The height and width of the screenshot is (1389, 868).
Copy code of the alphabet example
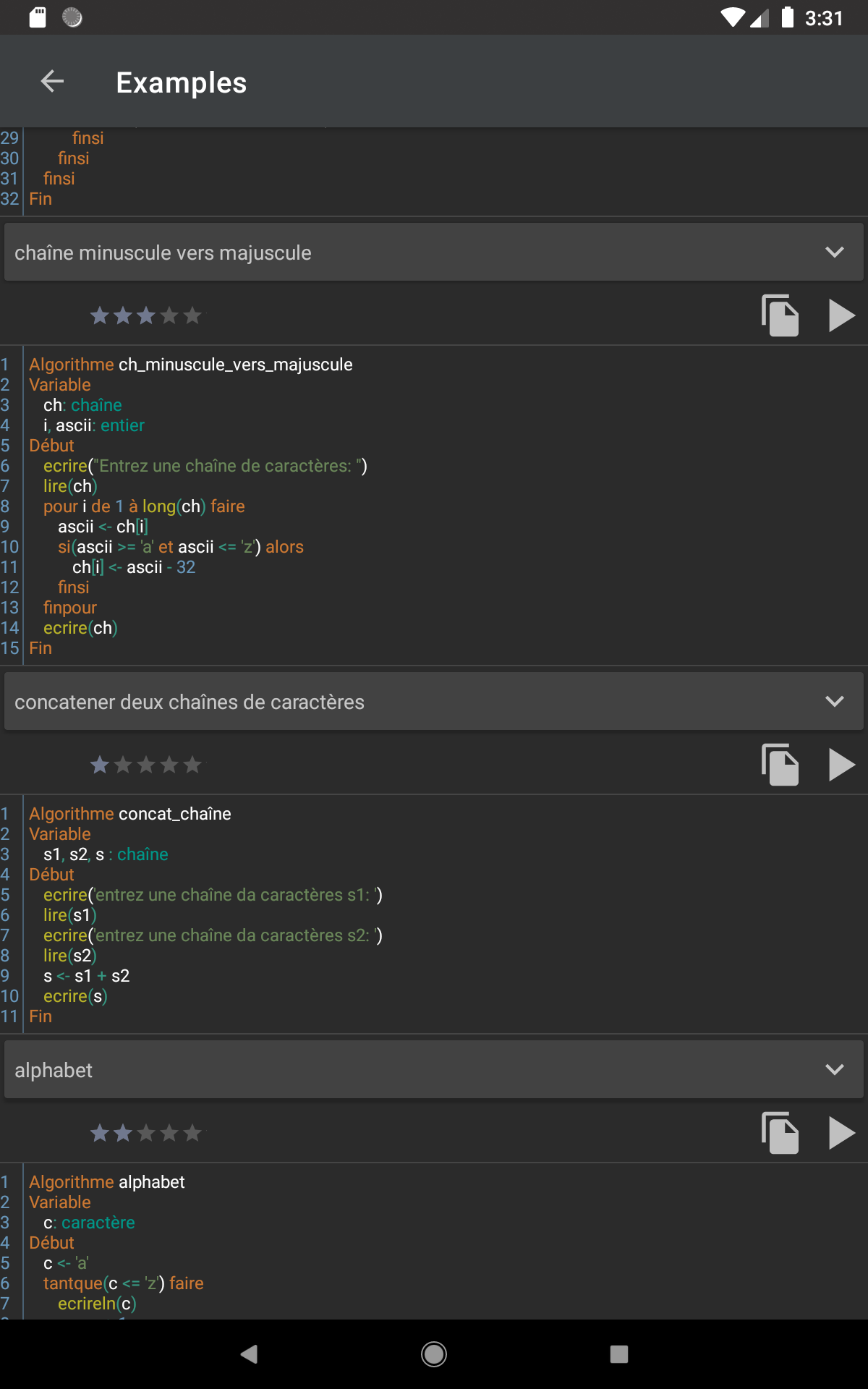[780, 1133]
